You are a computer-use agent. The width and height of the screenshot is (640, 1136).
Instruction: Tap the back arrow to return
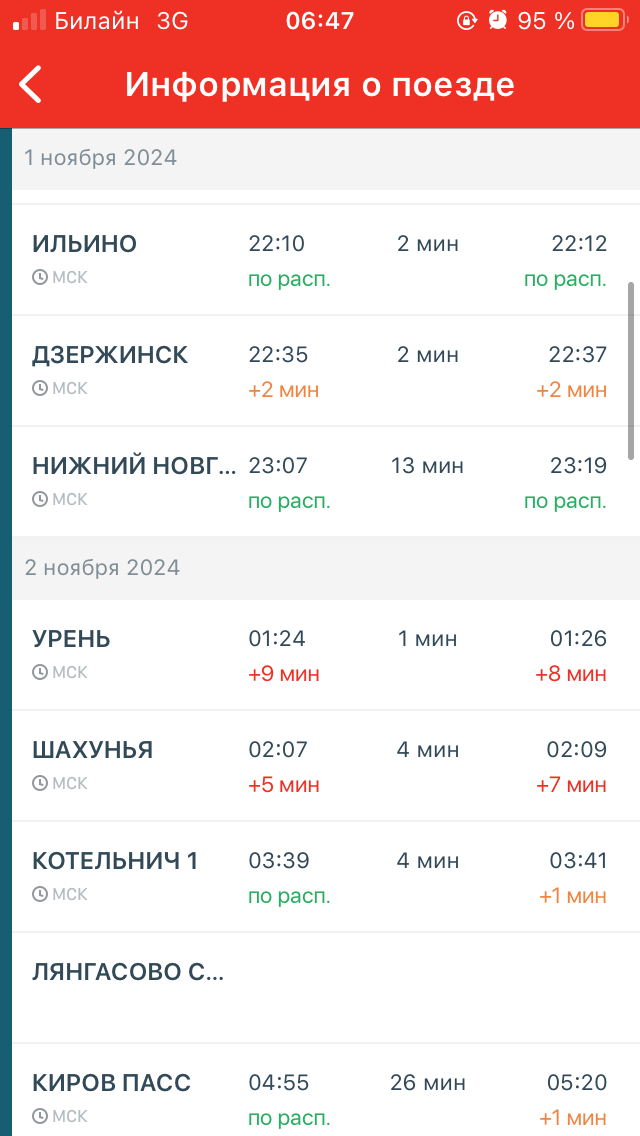pyautogui.click(x=30, y=85)
